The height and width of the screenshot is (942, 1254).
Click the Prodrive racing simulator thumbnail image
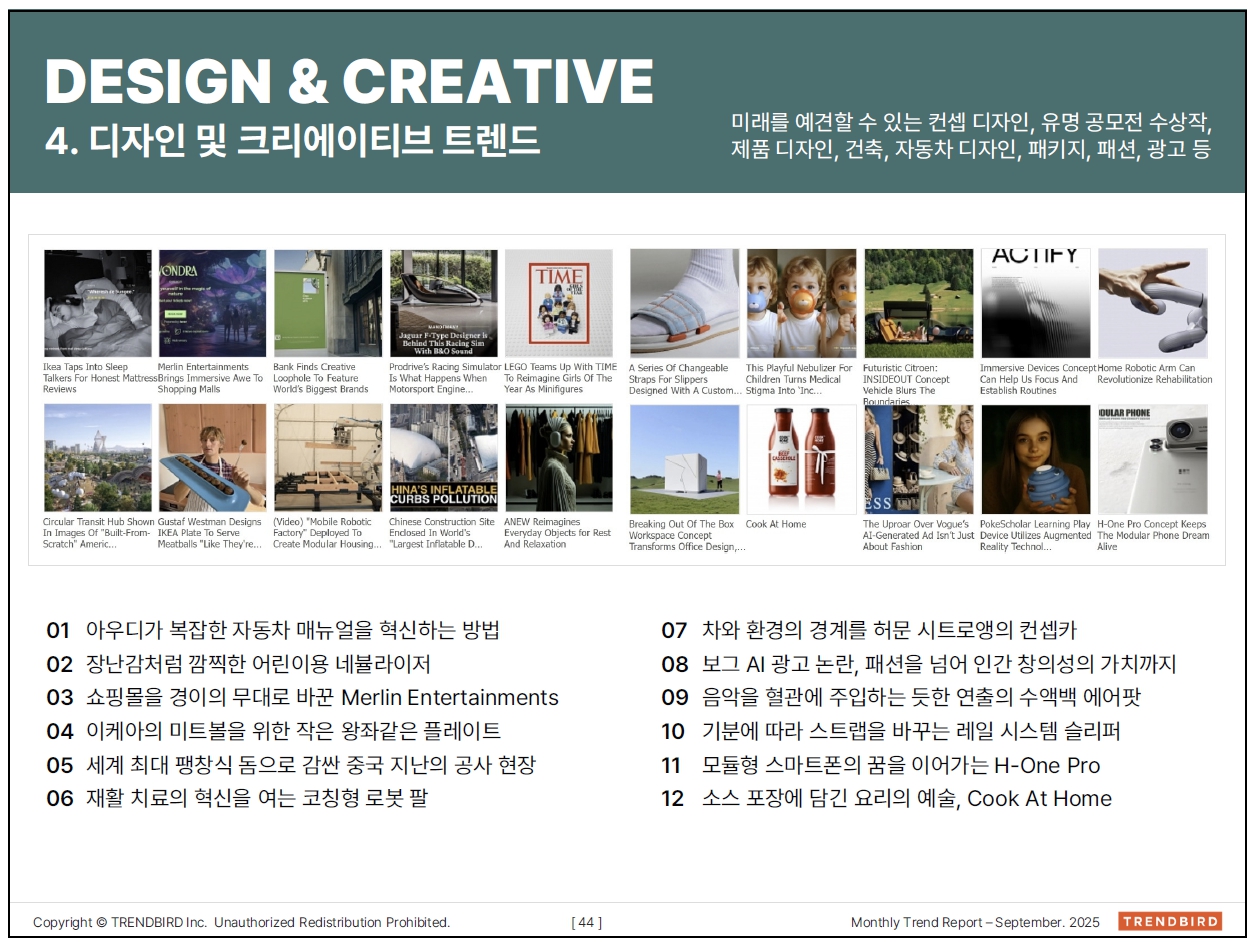pos(443,303)
